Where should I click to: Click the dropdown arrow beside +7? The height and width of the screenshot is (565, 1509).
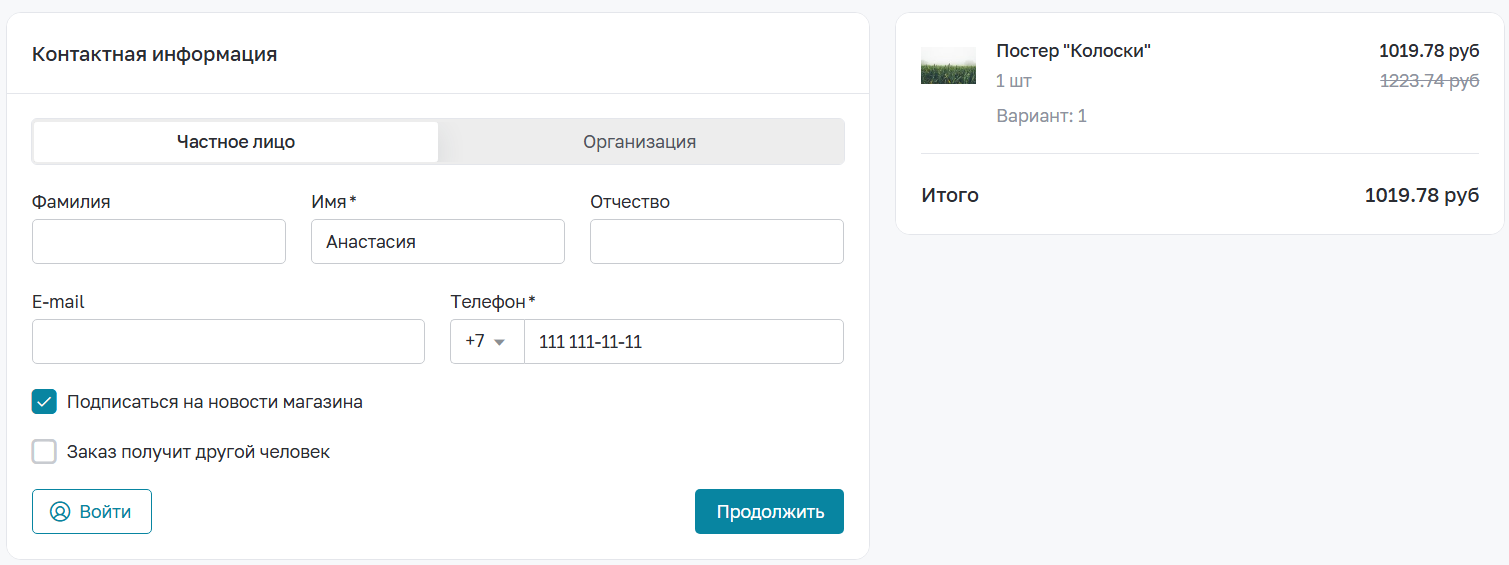[500, 342]
